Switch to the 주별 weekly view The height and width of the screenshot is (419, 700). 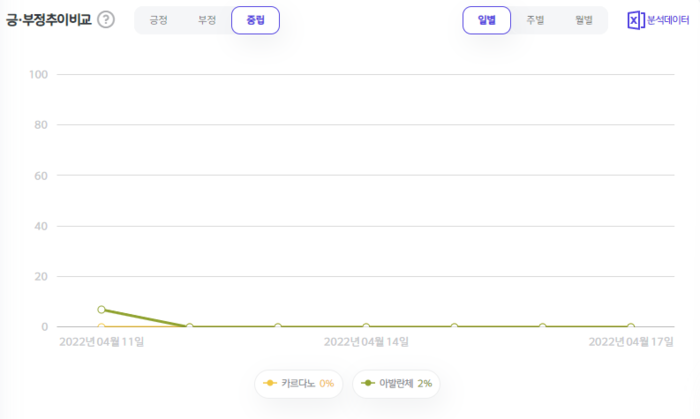coord(535,20)
